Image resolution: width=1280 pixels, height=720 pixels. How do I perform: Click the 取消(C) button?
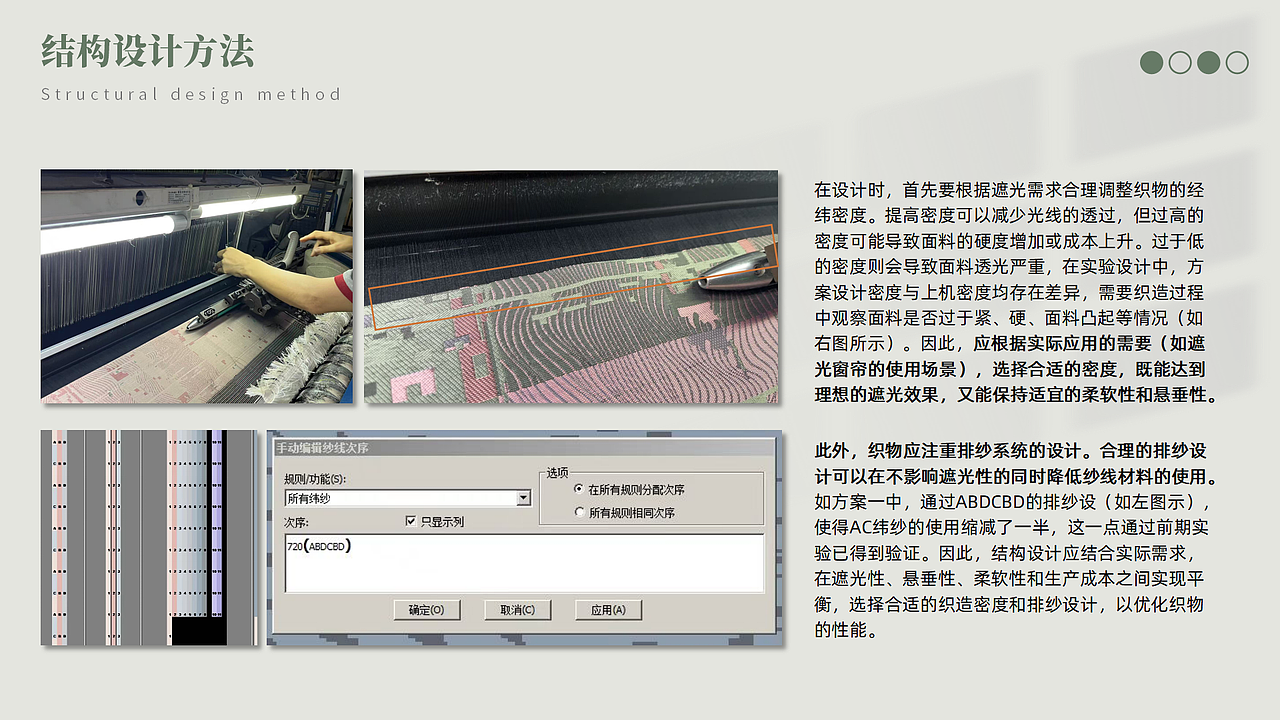tap(517, 610)
